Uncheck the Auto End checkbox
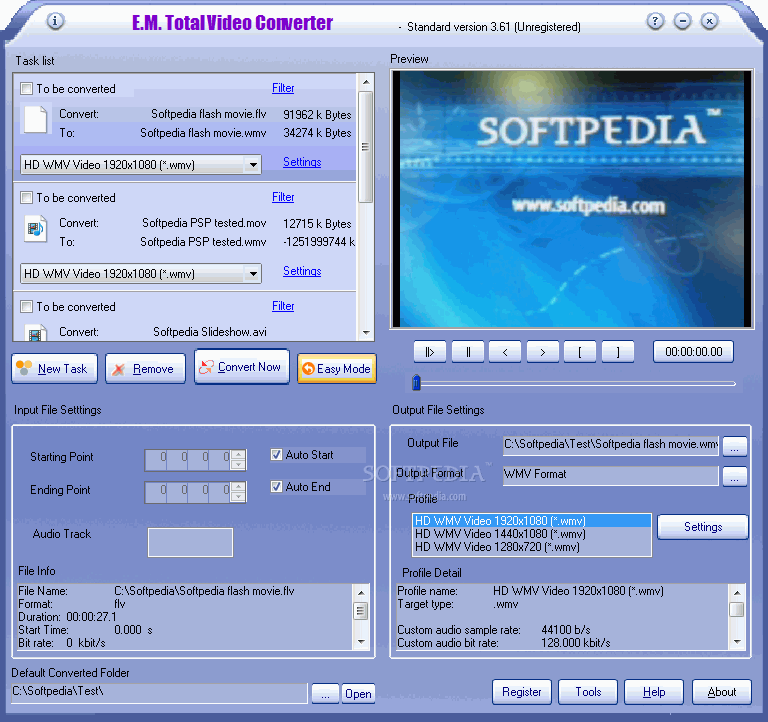The width and height of the screenshot is (768, 722). click(277, 486)
